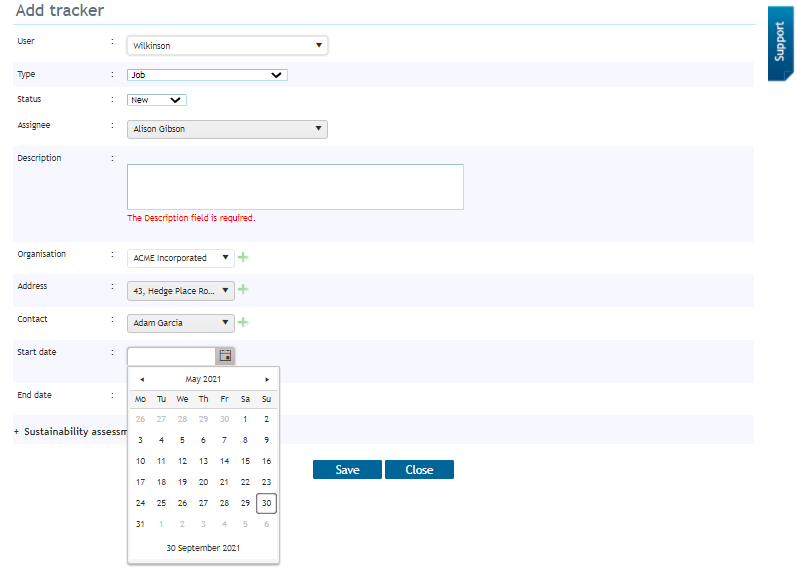Select day 31 in the calendar
The width and height of the screenshot is (797, 573).
click(140, 524)
